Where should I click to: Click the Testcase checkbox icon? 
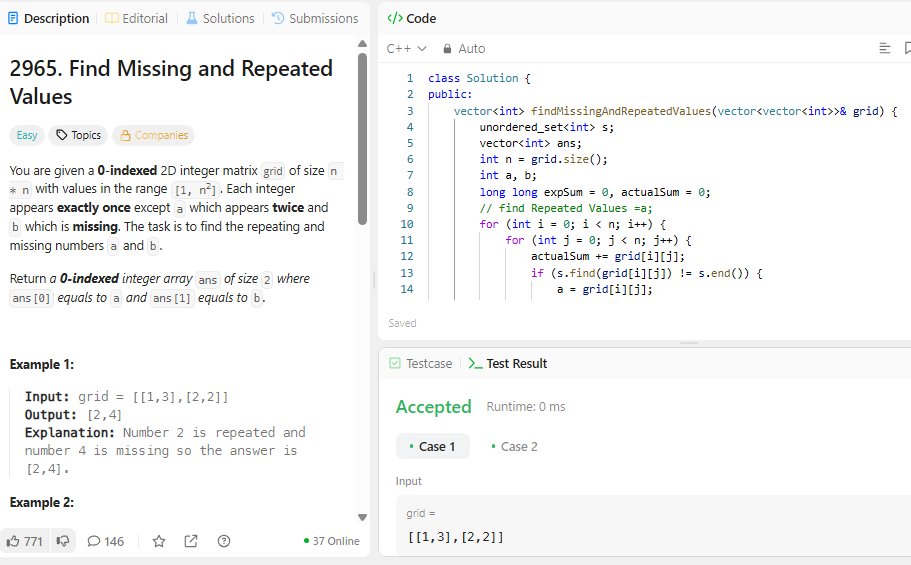click(x=395, y=363)
